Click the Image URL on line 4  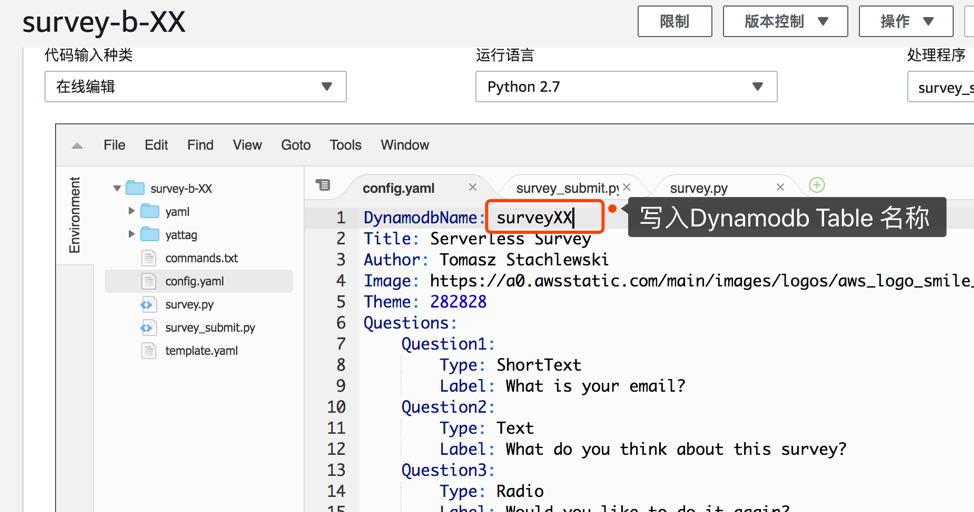point(701,281)
